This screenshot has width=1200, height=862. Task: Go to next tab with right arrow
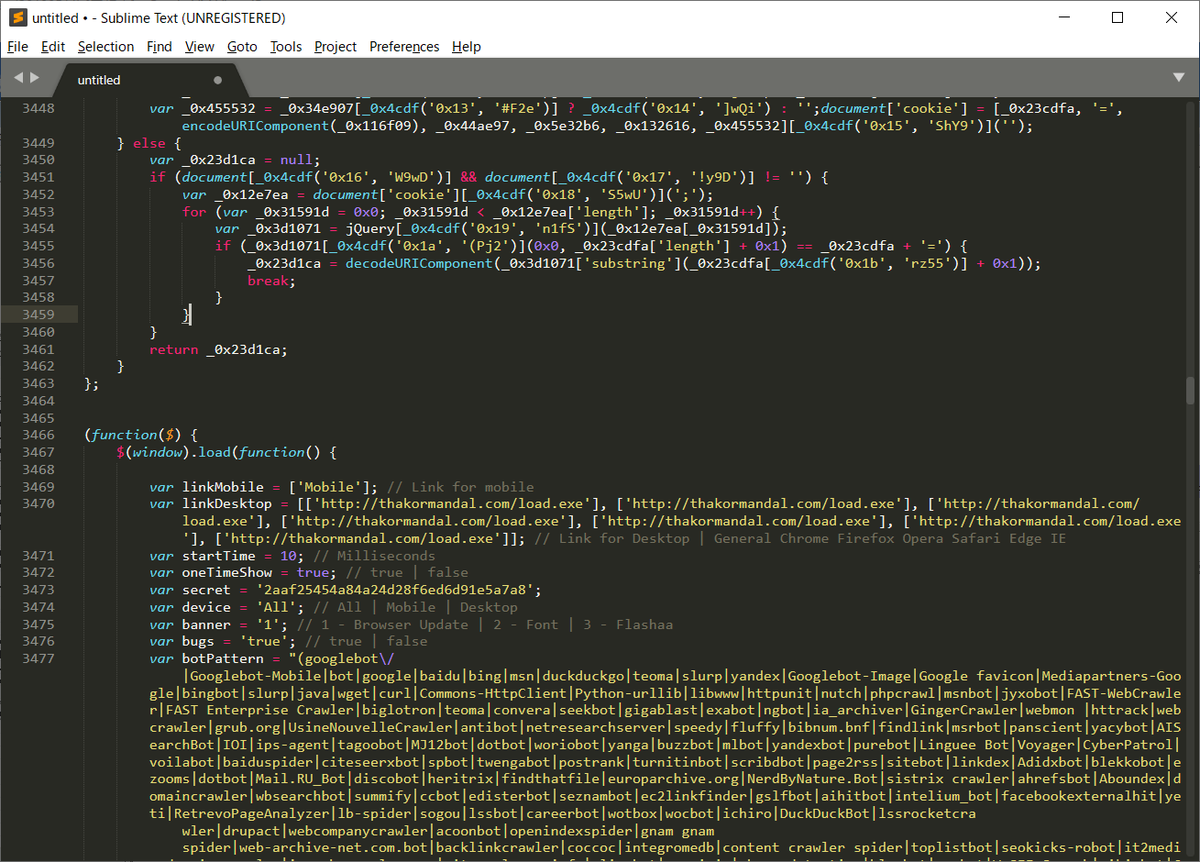[x=35, y=77]
